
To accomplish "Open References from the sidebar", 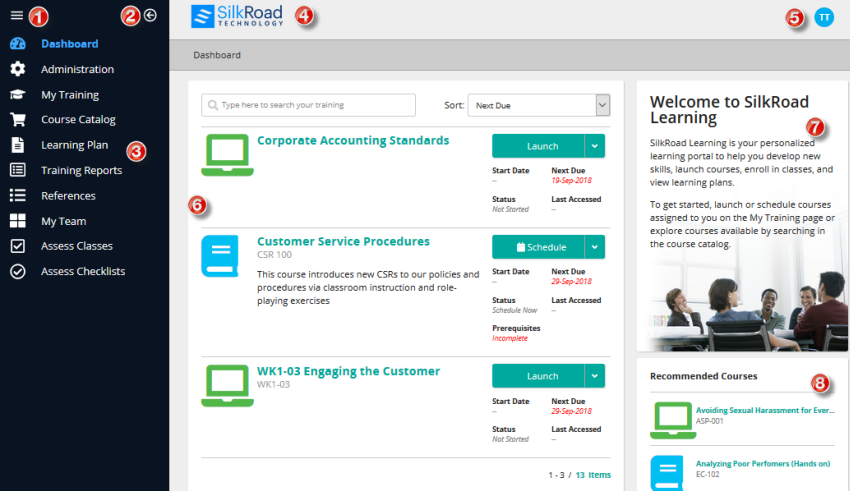I will click(68, 196).
